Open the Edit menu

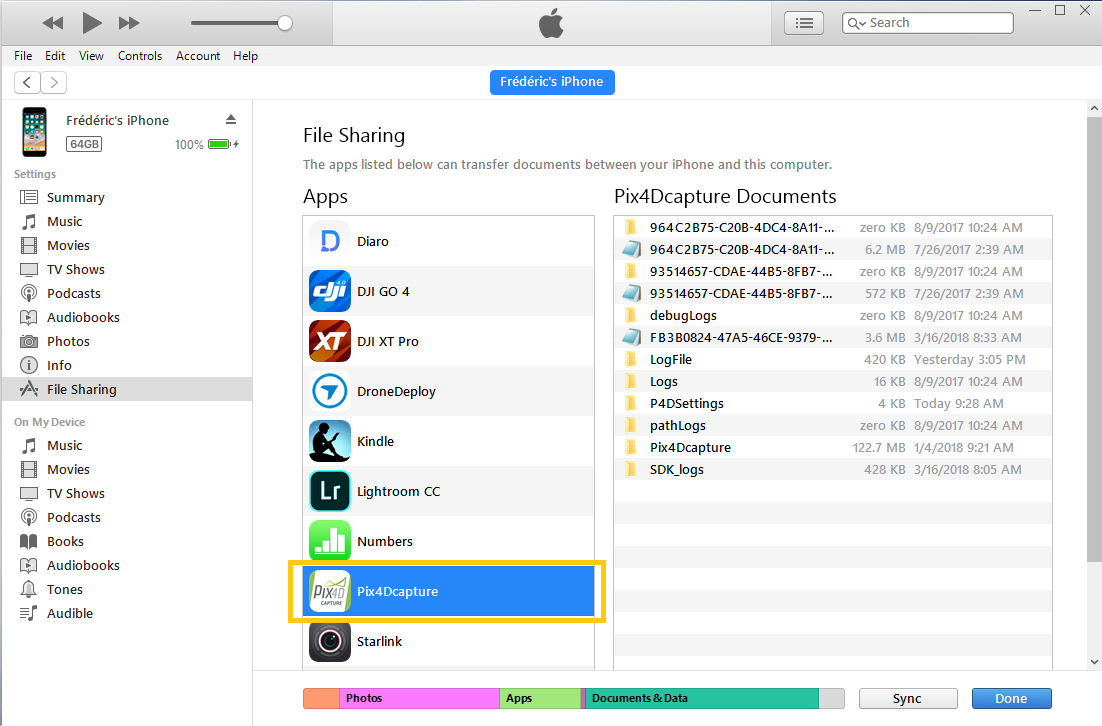(55, 56)
